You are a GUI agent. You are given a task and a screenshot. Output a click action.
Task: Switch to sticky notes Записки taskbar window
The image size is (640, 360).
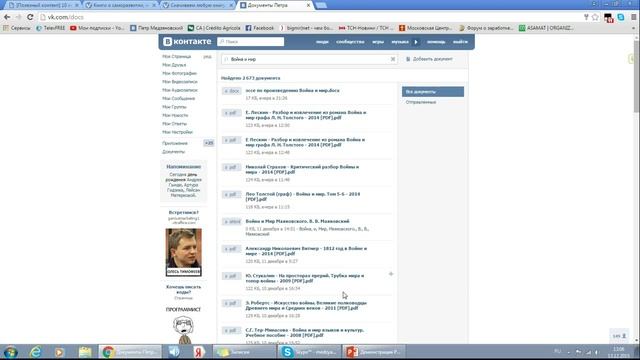(245, 352)
